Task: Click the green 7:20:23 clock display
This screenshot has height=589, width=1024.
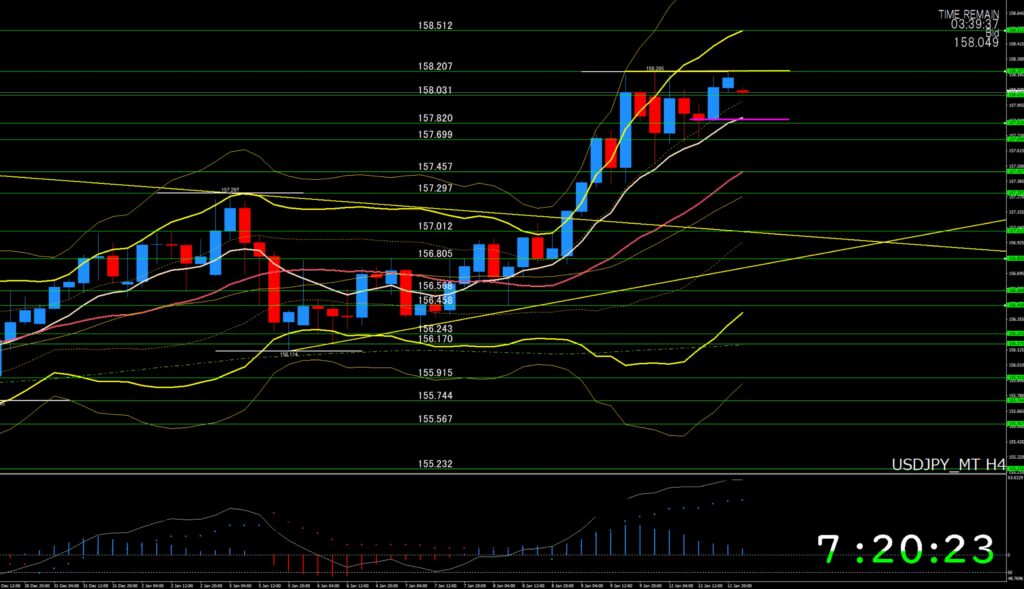Action: [x=906, y=549]
